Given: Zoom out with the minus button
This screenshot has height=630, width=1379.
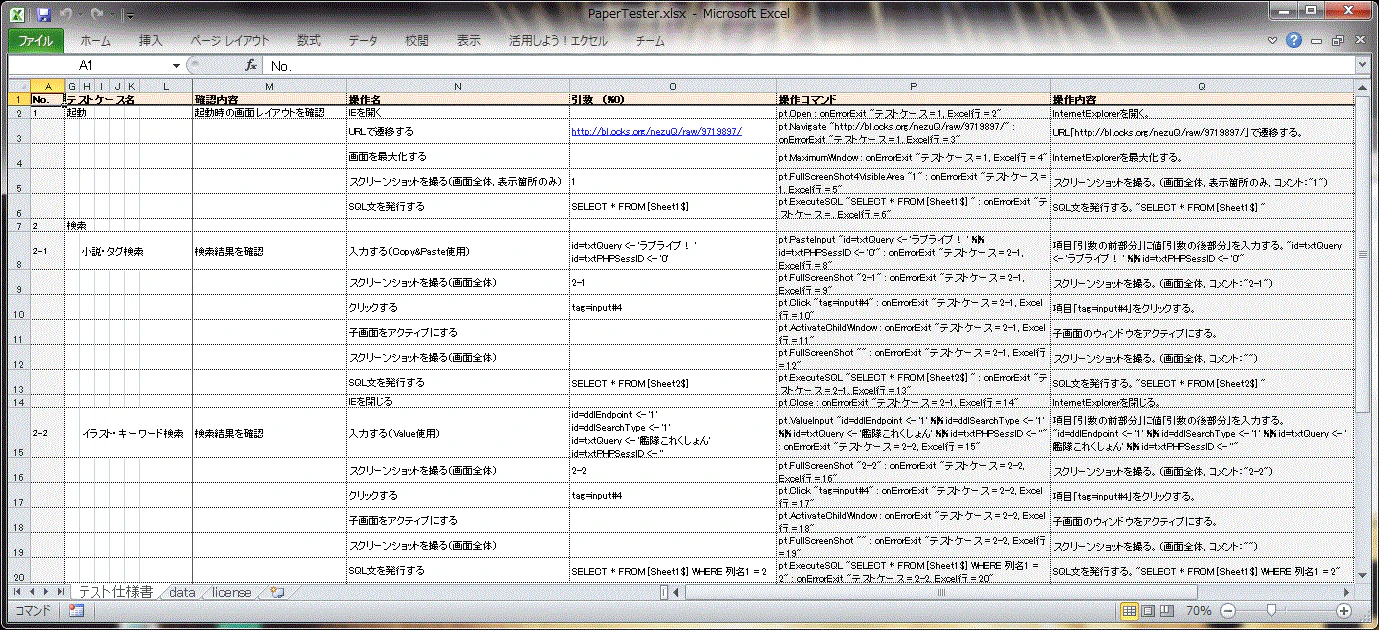Looking at the screenshot, I should pyautogui.click(x=1228, y=611).
